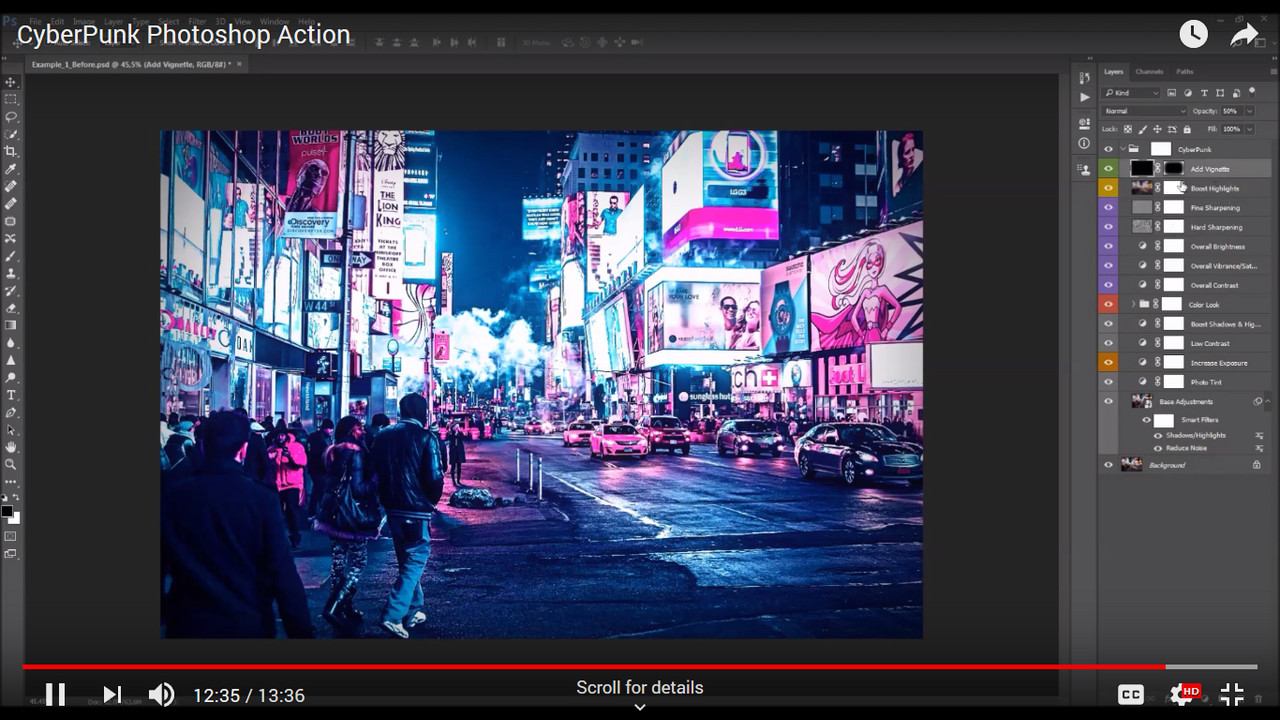The image size is (1280, 720).
Task: Hide the Color Look group
Action: (1108, 304)
